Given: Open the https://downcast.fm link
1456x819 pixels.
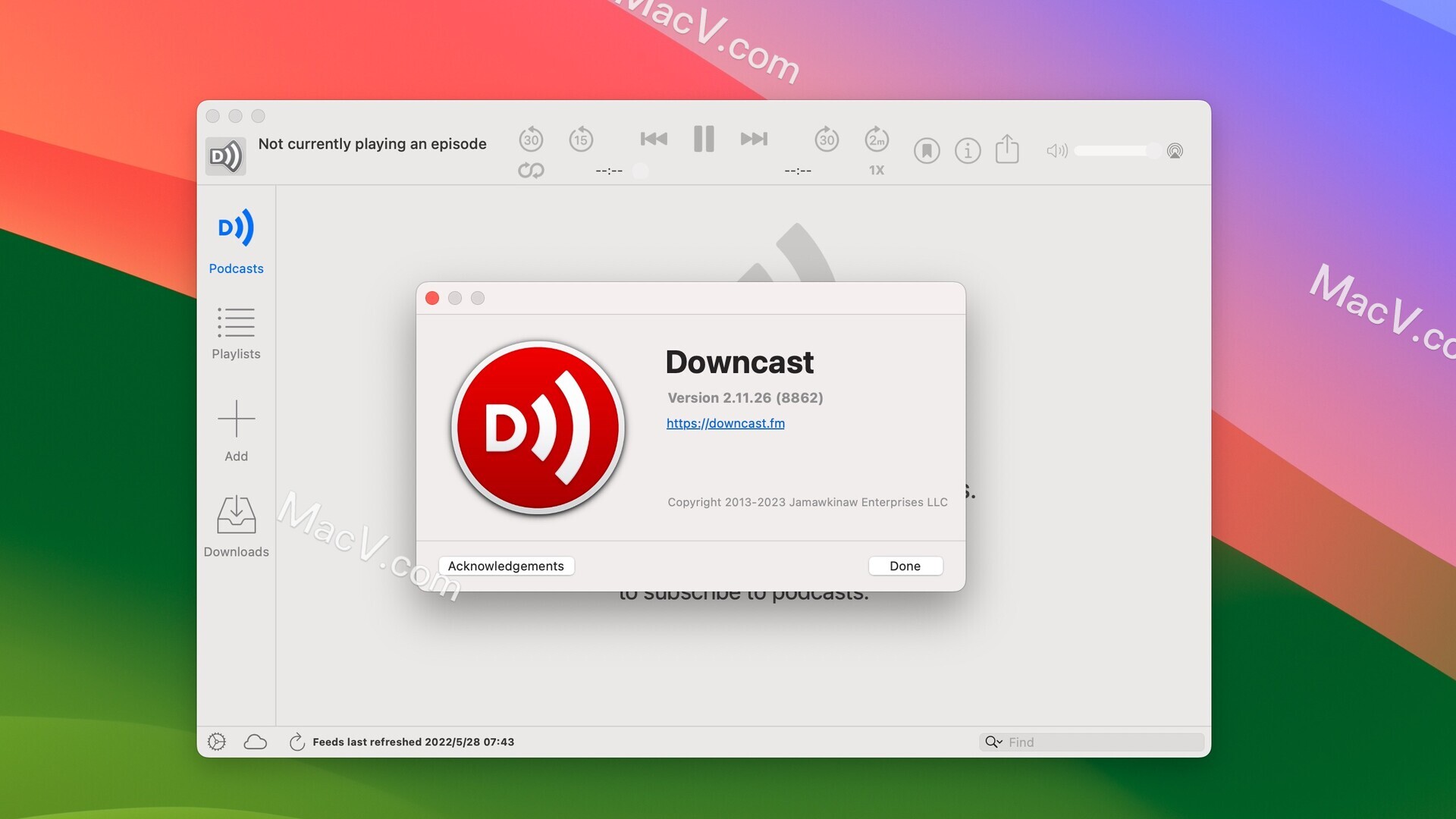Looking at the screenshot, I should (x=726, y=423).
